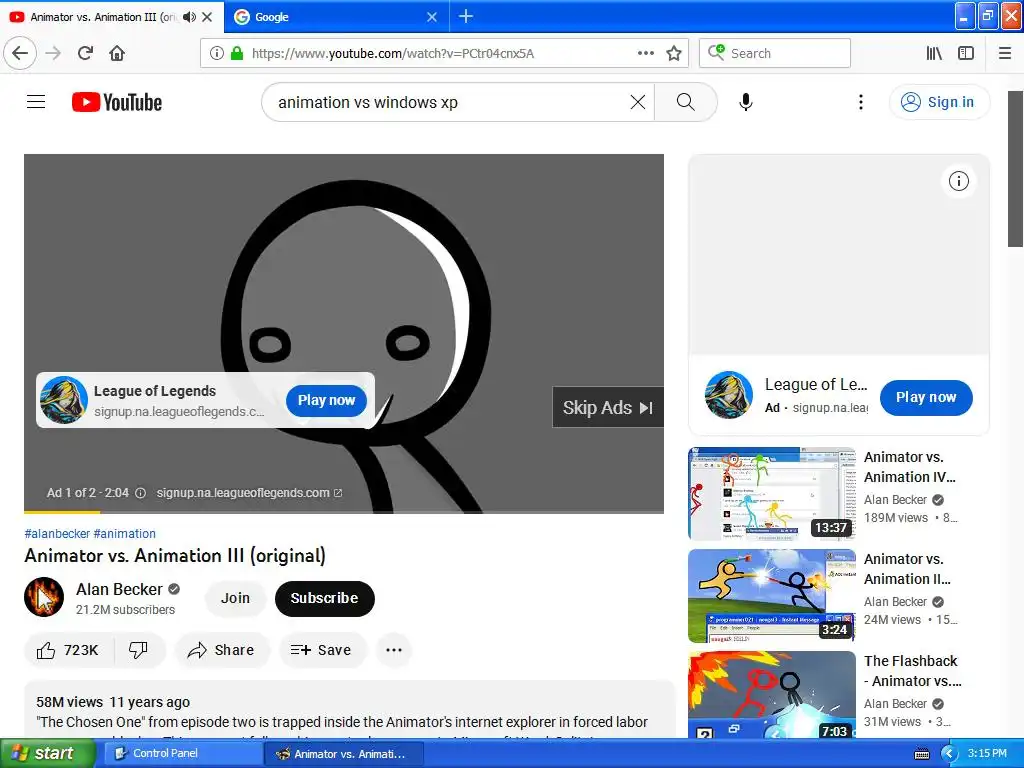Open the Alan Becker channel name link
This screenshot has height=768, width=1024.
119,589
